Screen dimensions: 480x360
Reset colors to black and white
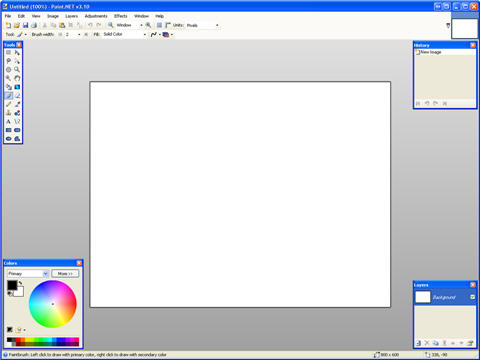10,294
